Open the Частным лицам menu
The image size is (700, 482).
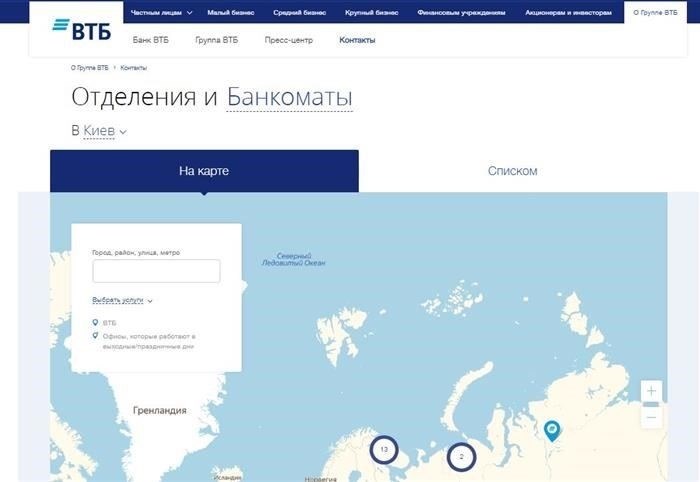coord(161,12)
